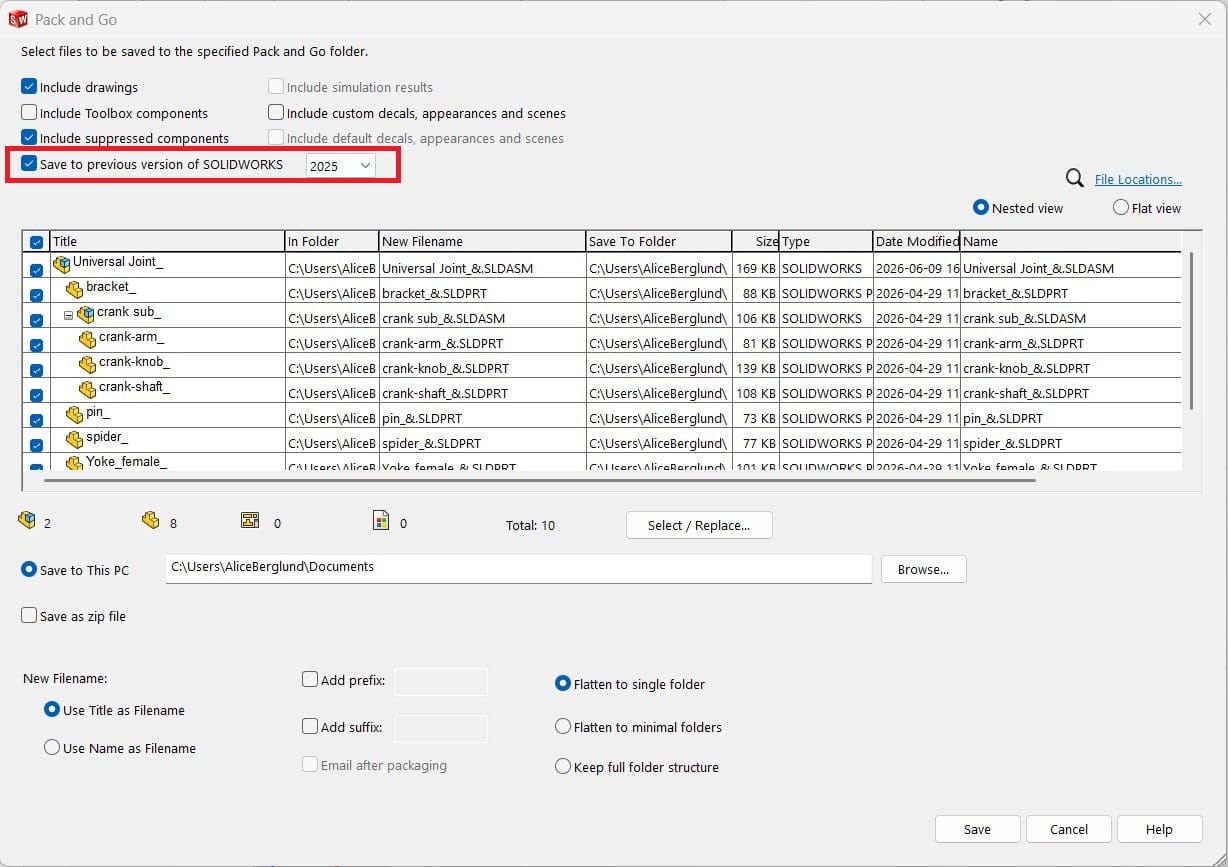Click the crank-arm_ part icon

(x=87, y=339)
